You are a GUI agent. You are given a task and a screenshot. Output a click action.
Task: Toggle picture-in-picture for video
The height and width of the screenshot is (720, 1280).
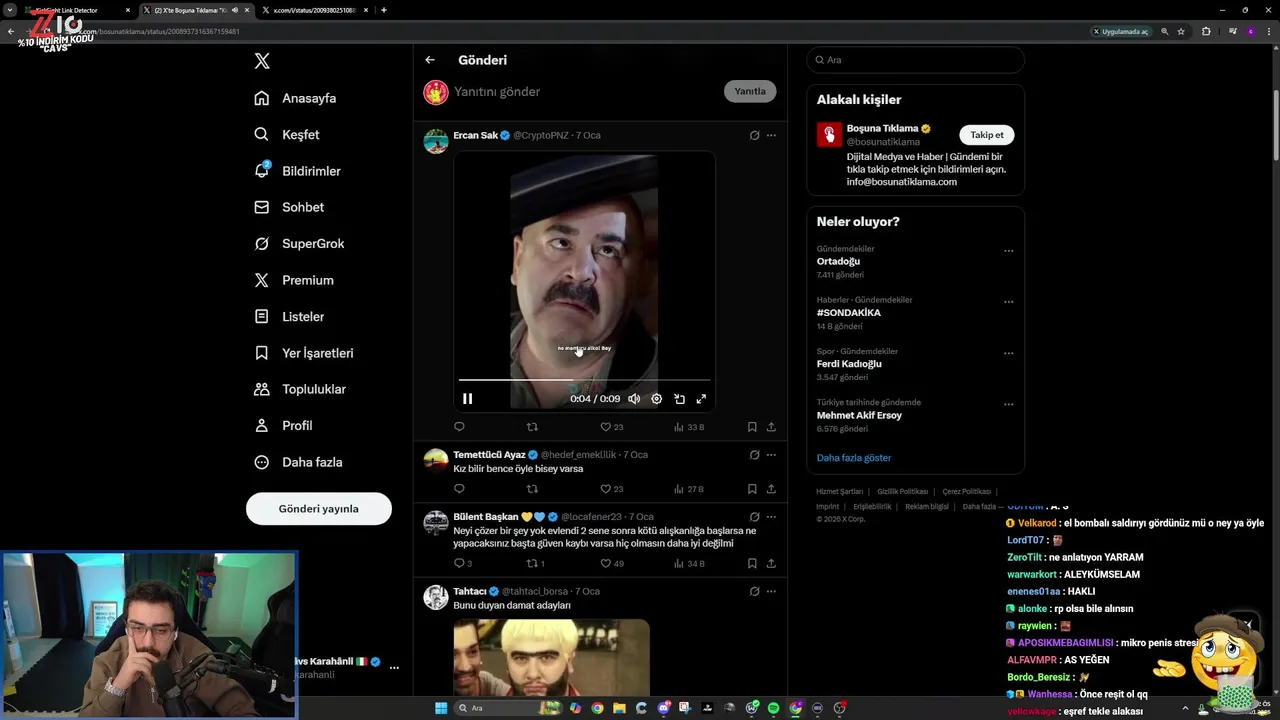679,398
